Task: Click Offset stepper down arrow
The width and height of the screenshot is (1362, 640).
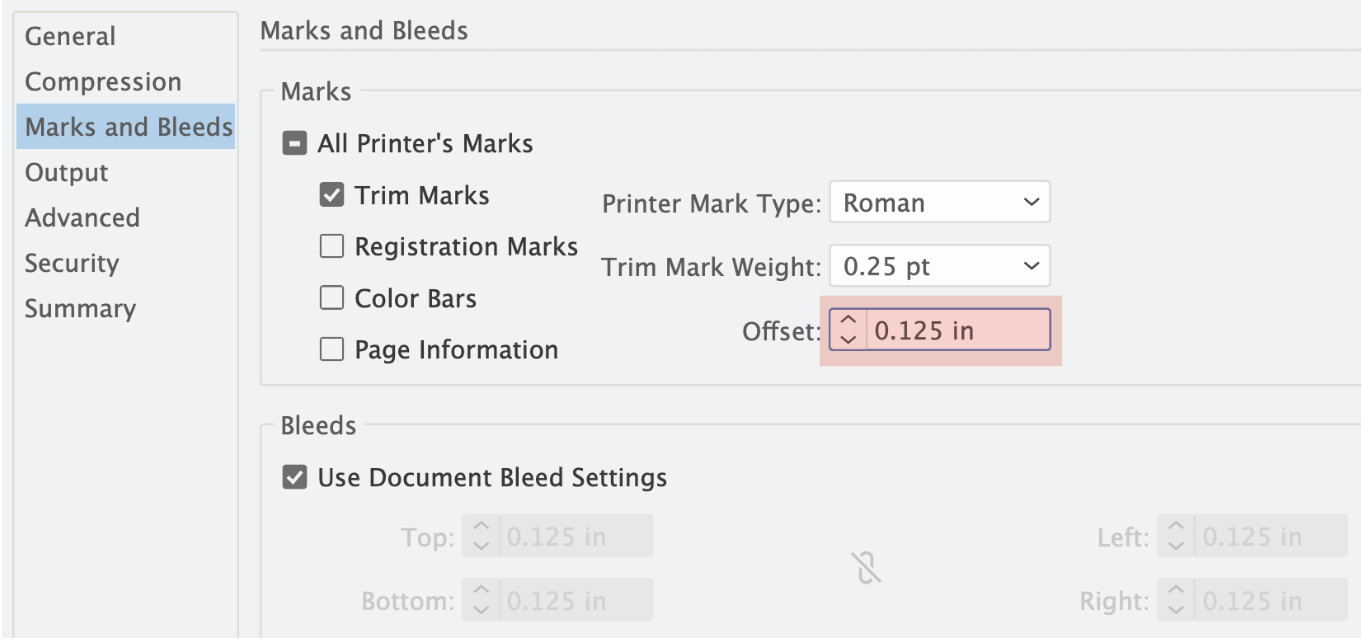Action: 848,339
